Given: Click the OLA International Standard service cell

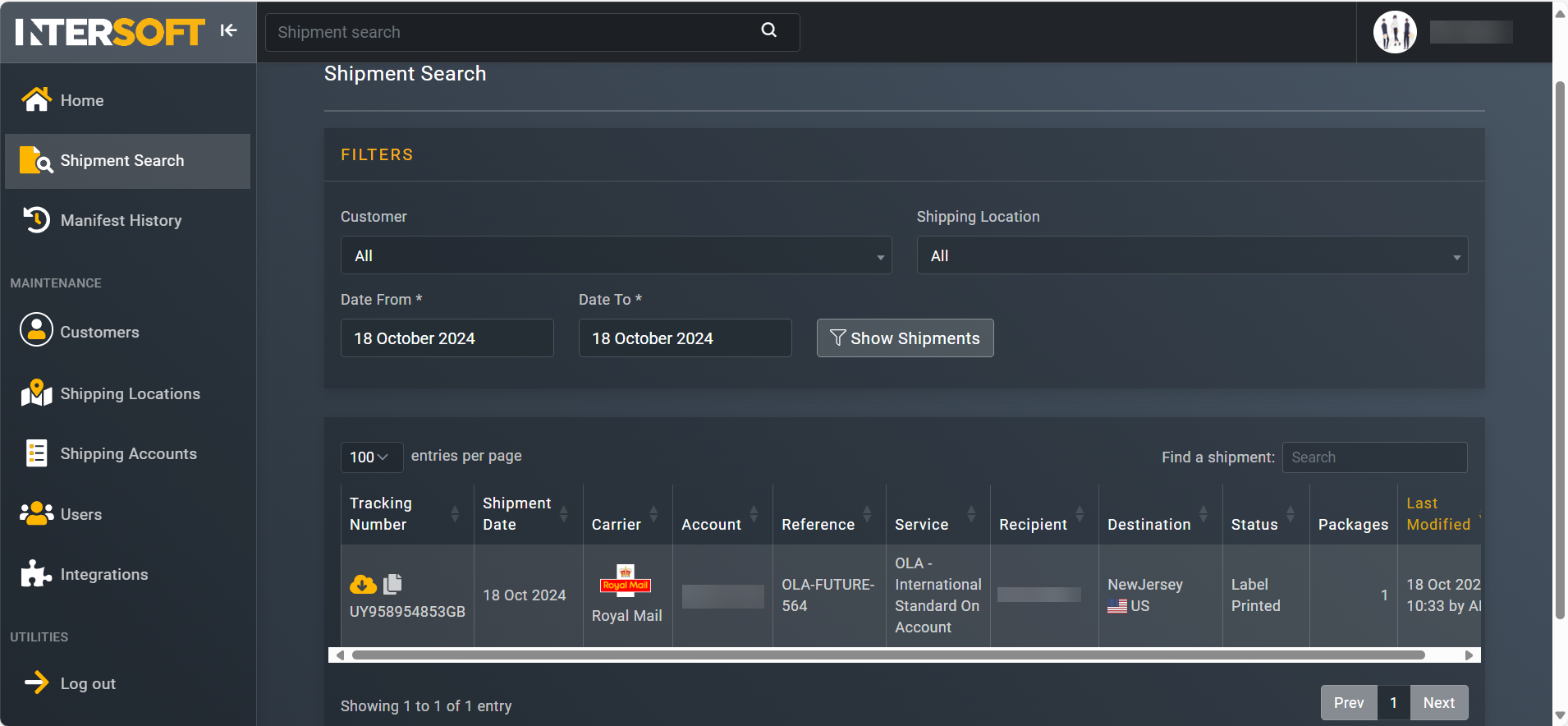Looking at the screenshot, I should coord(938,595).
